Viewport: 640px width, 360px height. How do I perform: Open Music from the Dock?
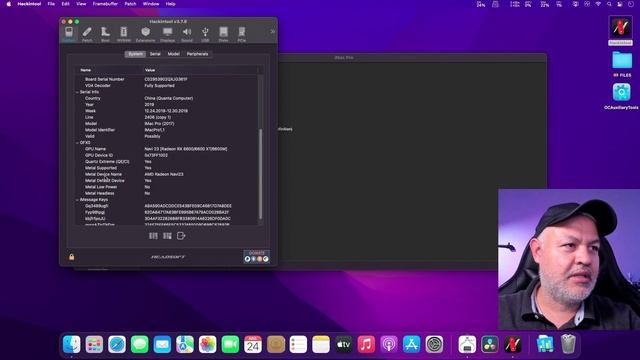pos(366,345)
